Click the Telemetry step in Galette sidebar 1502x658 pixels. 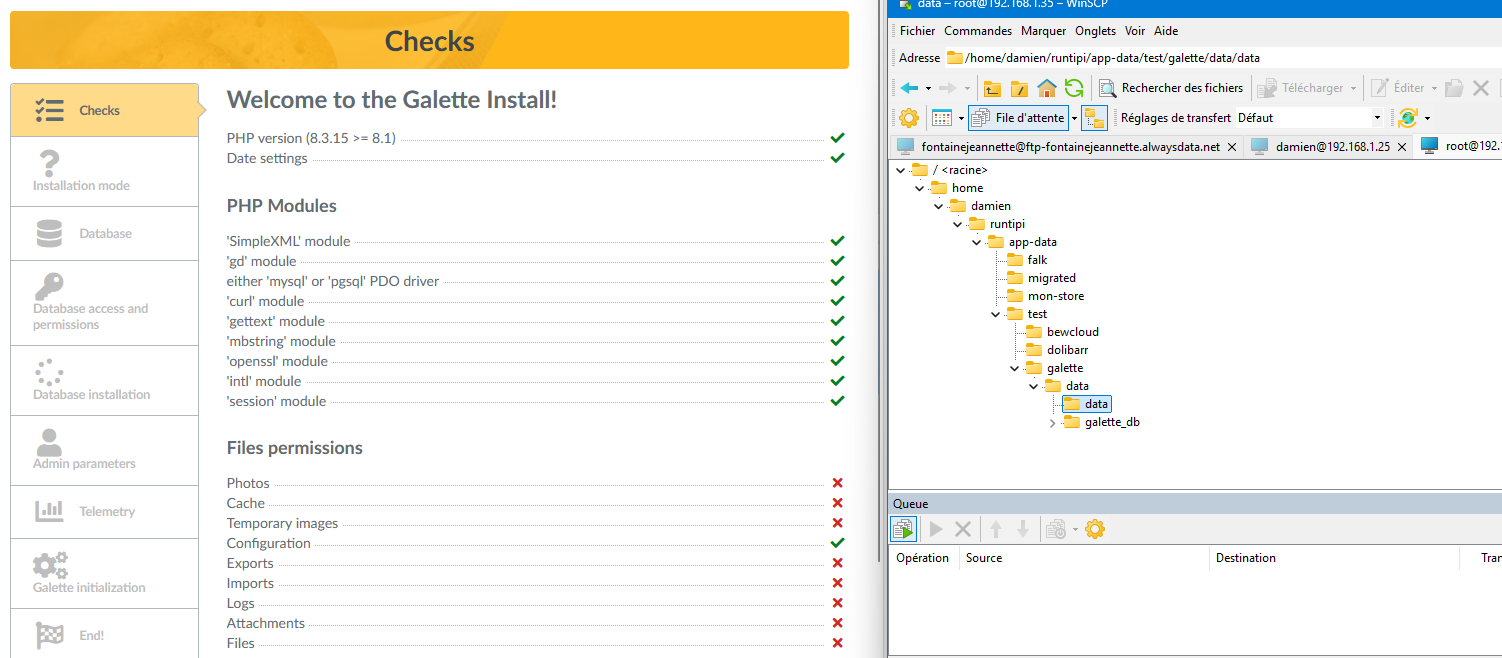(104, 512)
